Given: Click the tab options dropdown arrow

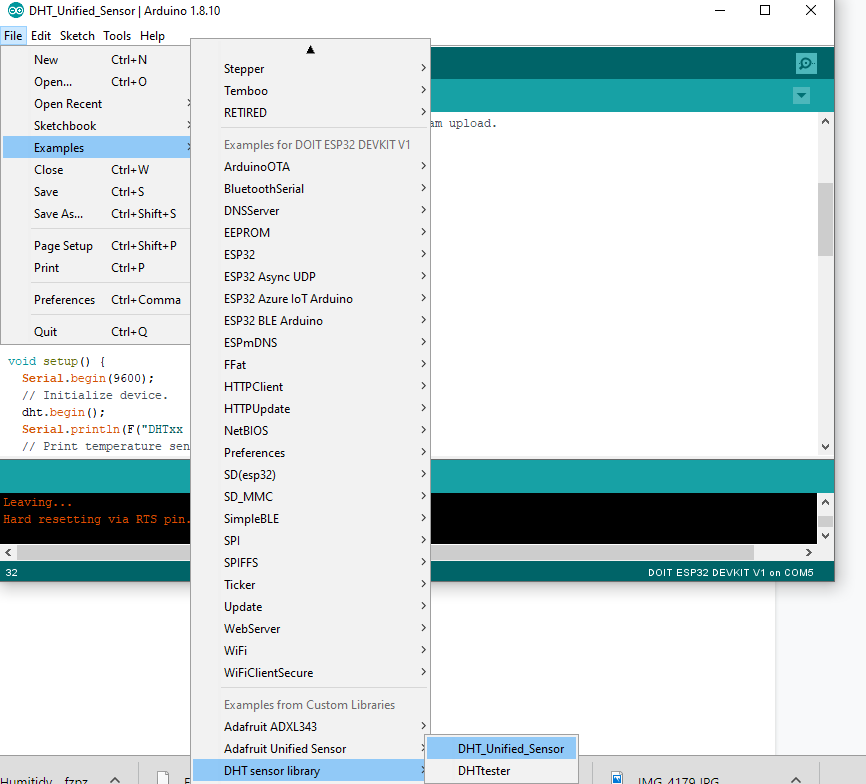Looking at the screenshot, I should point(801,95).
